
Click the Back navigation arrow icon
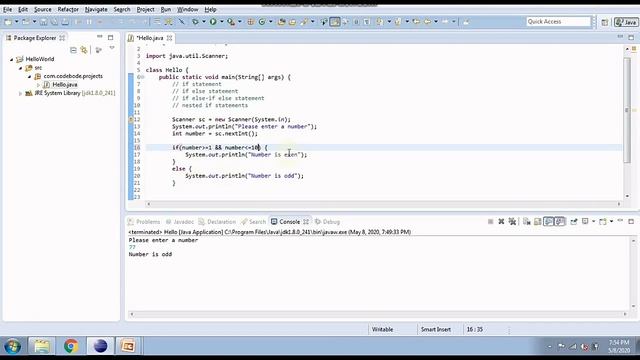427,22
